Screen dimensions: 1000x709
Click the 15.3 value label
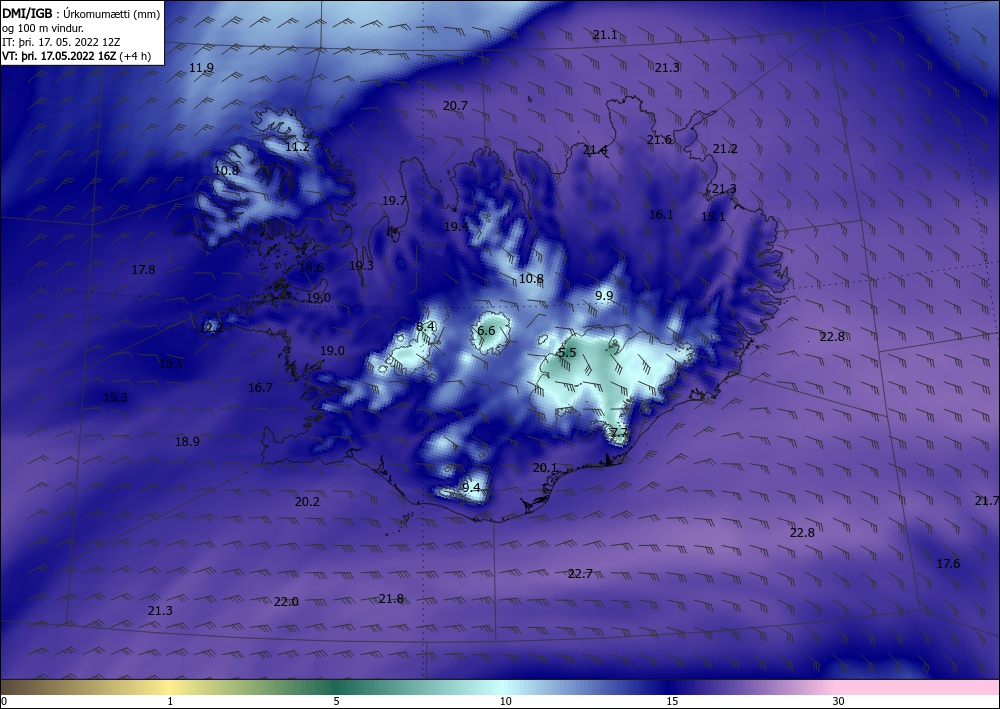[115, 398]
